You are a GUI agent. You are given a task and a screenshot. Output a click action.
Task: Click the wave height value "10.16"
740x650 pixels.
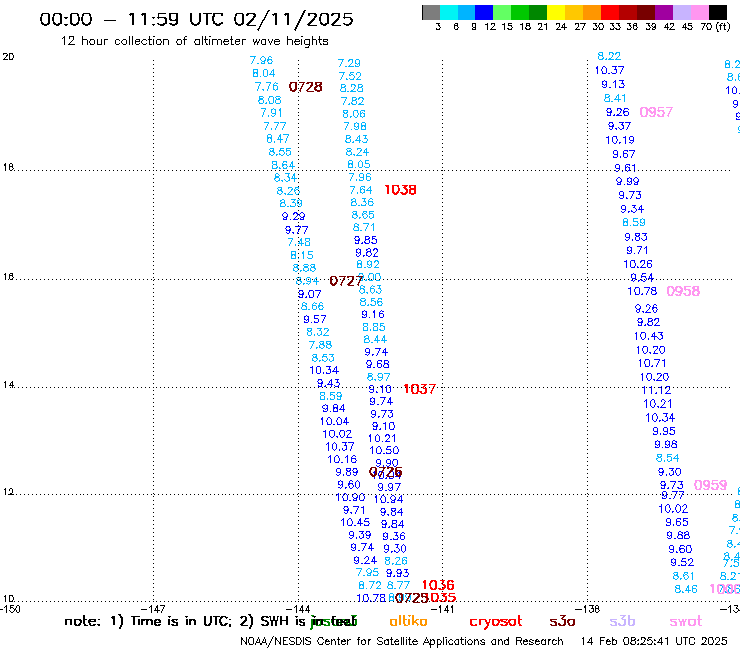(342, 459)
